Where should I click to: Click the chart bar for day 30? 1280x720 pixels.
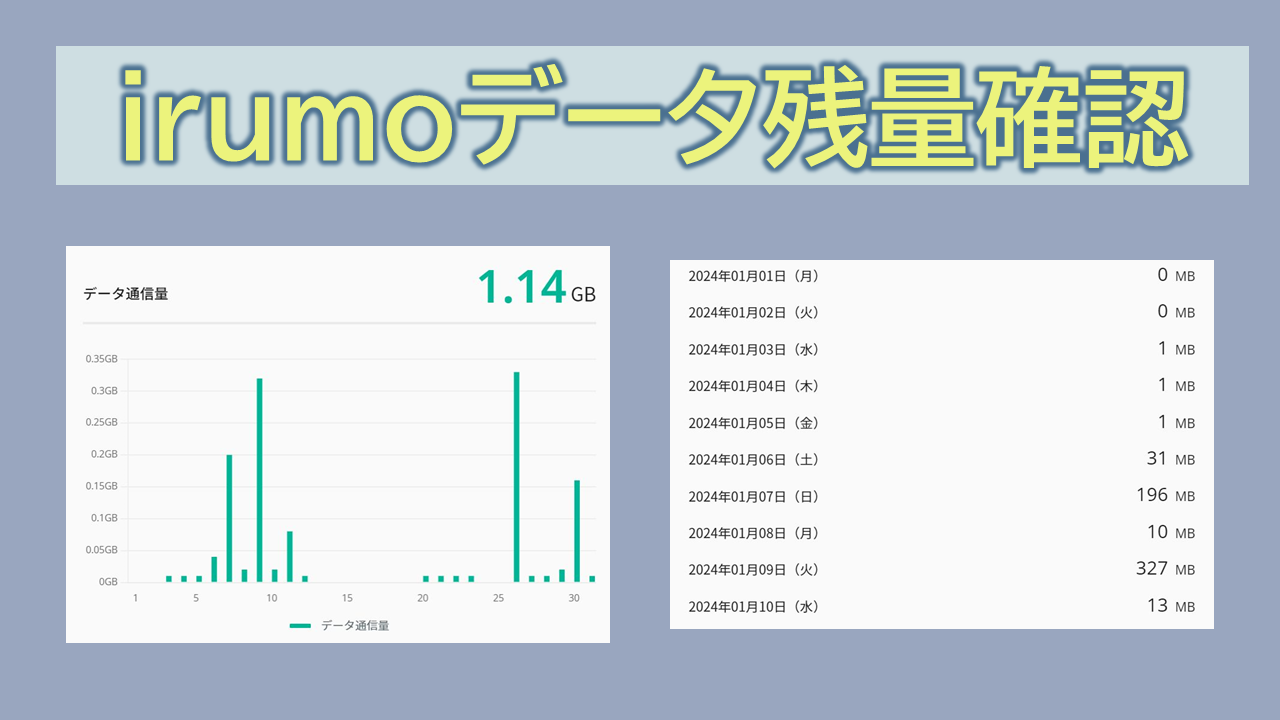577,530
